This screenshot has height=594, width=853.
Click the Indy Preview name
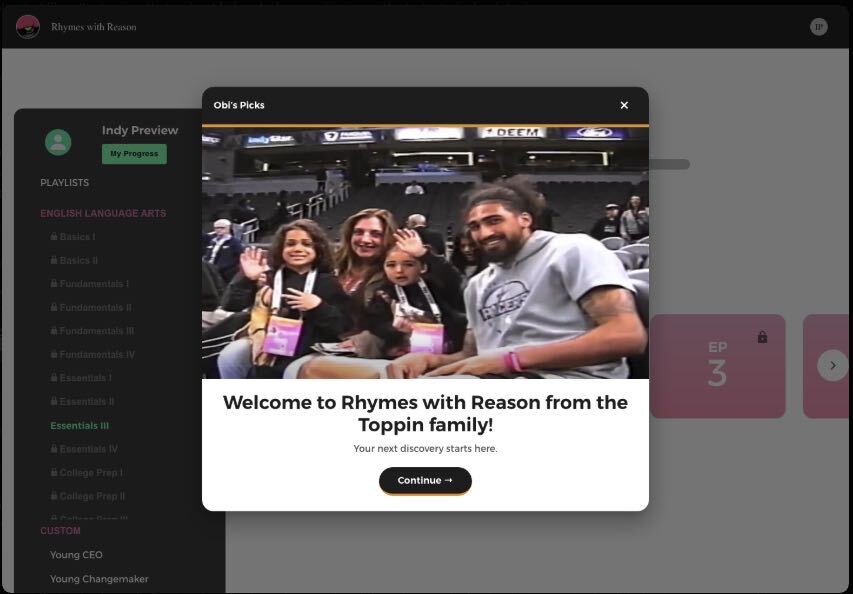[140, 130]
